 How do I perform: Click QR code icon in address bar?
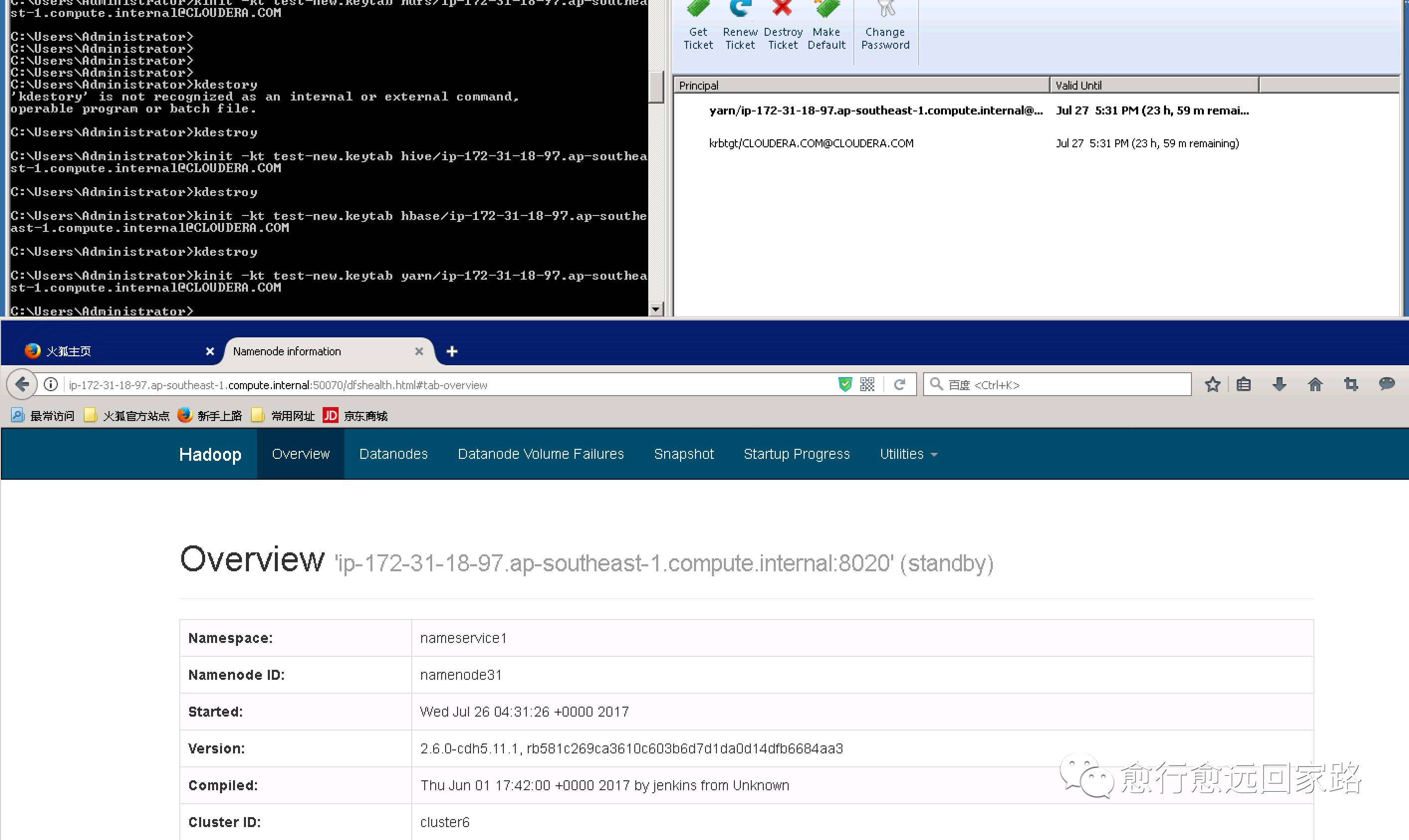tap(867, 384)
